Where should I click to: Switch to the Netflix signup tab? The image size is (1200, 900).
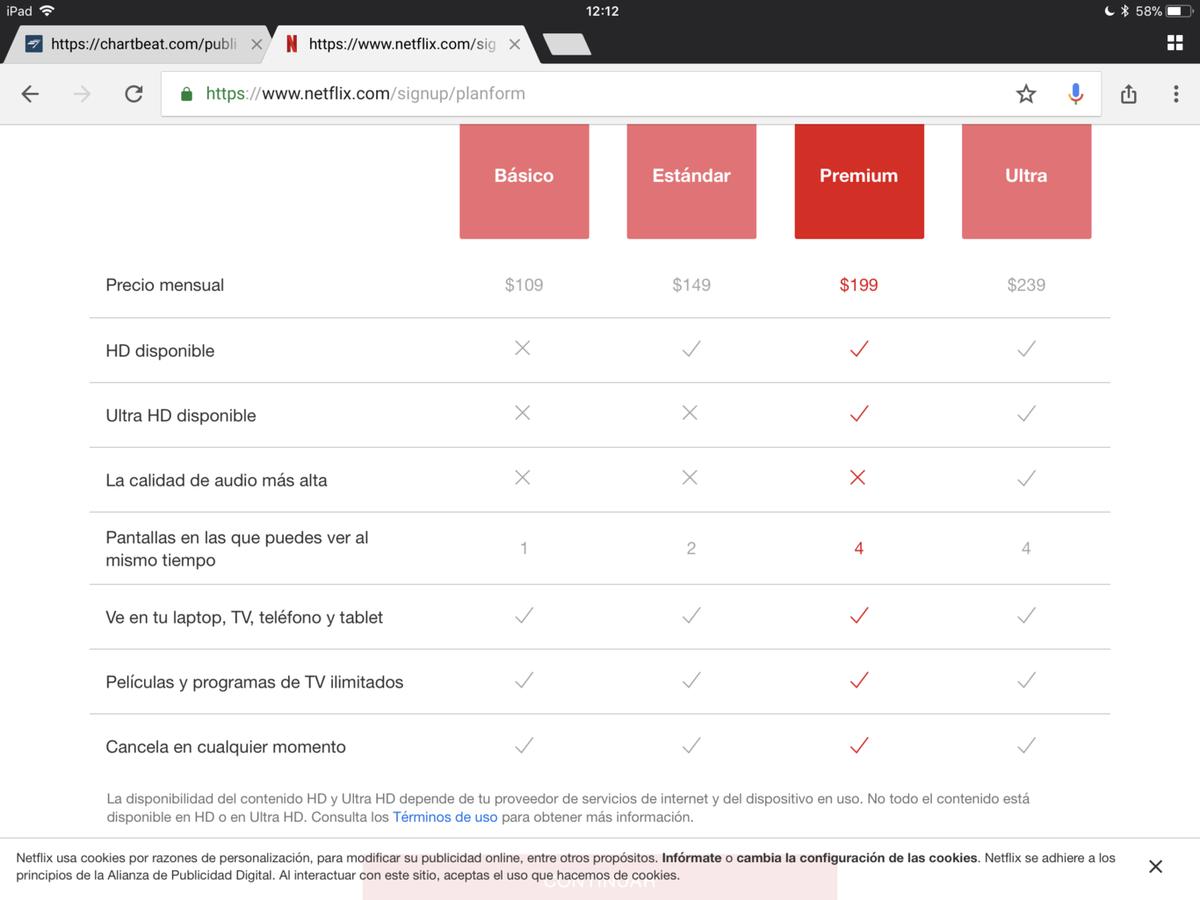coord(400,44)
